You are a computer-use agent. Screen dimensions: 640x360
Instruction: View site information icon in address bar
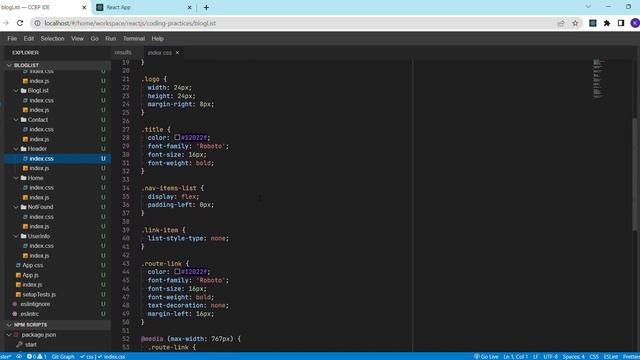tap(37, 23)
